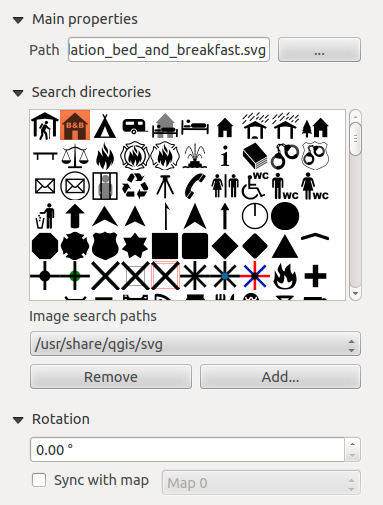Select the male WC icon
The image size is (383, 505).
point(285,186)
